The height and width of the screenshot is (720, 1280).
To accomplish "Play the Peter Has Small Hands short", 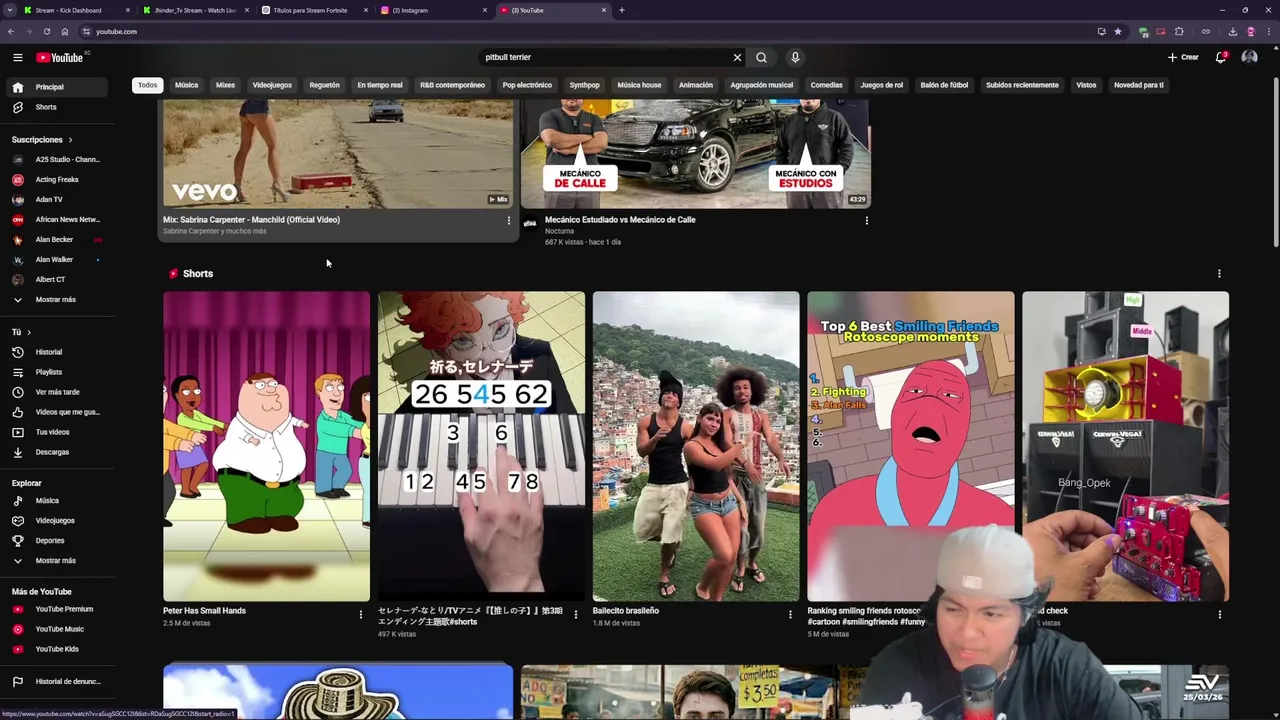I will [x=266, y=446].
